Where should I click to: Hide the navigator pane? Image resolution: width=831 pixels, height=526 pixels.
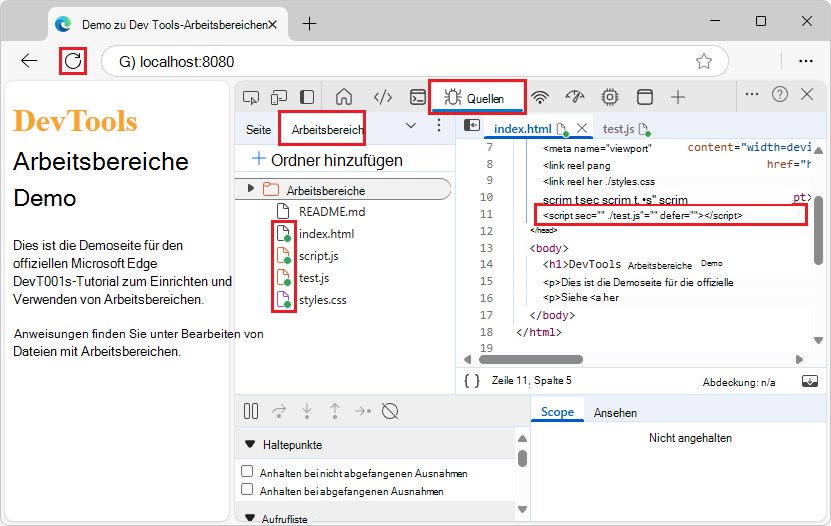point(472,125)
